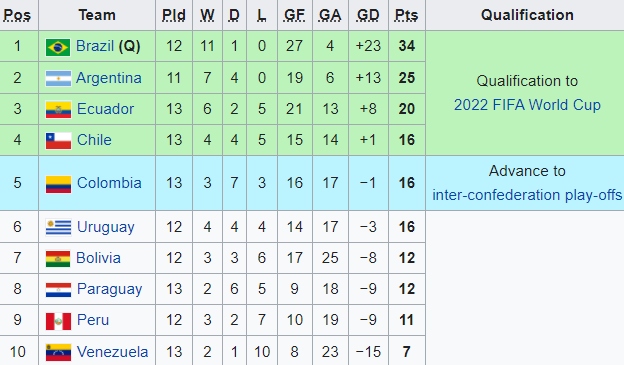
Task: Open the Venezuela team link
Action: coord(112,352)
